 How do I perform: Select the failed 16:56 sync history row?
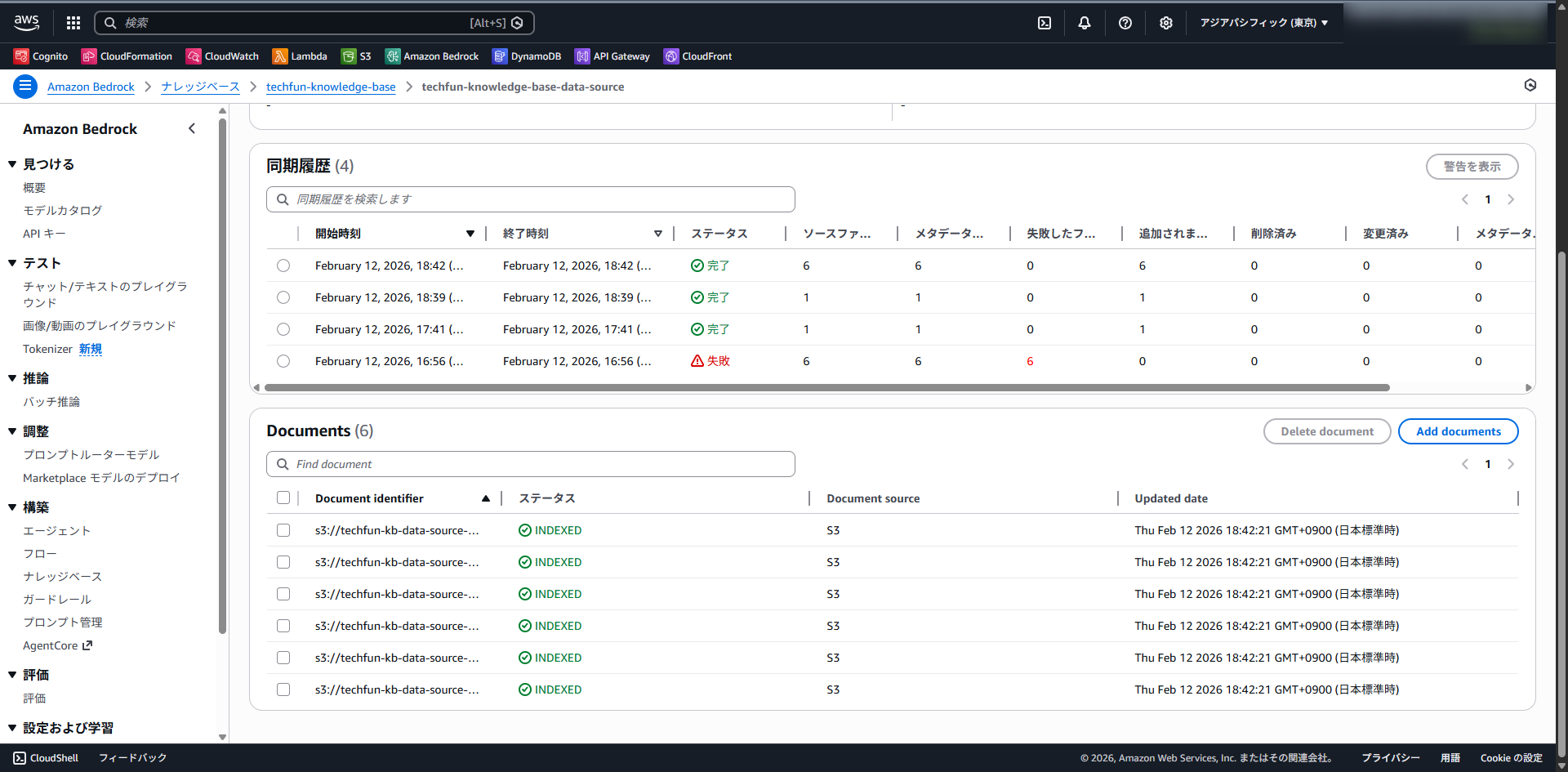[x=283, y=361]
